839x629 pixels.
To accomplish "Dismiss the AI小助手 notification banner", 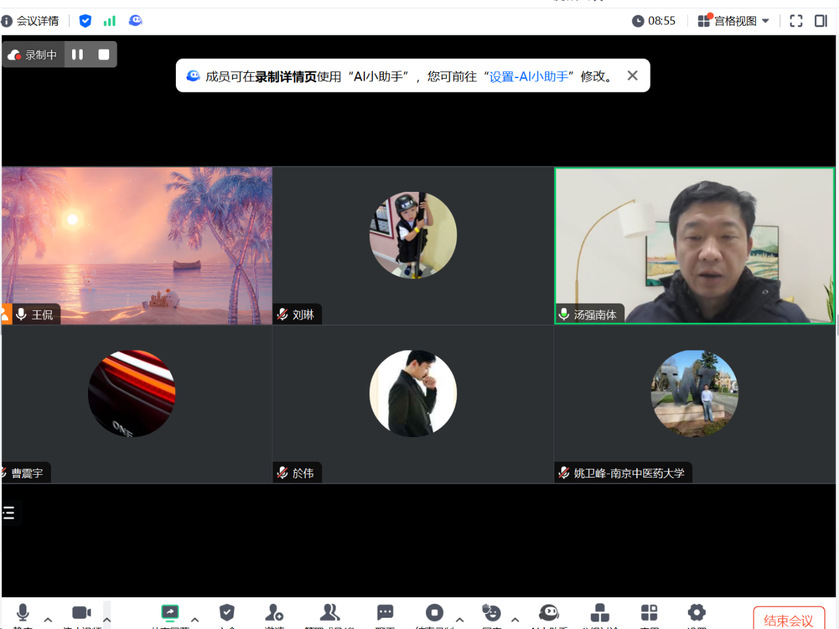I will point(632,76).
